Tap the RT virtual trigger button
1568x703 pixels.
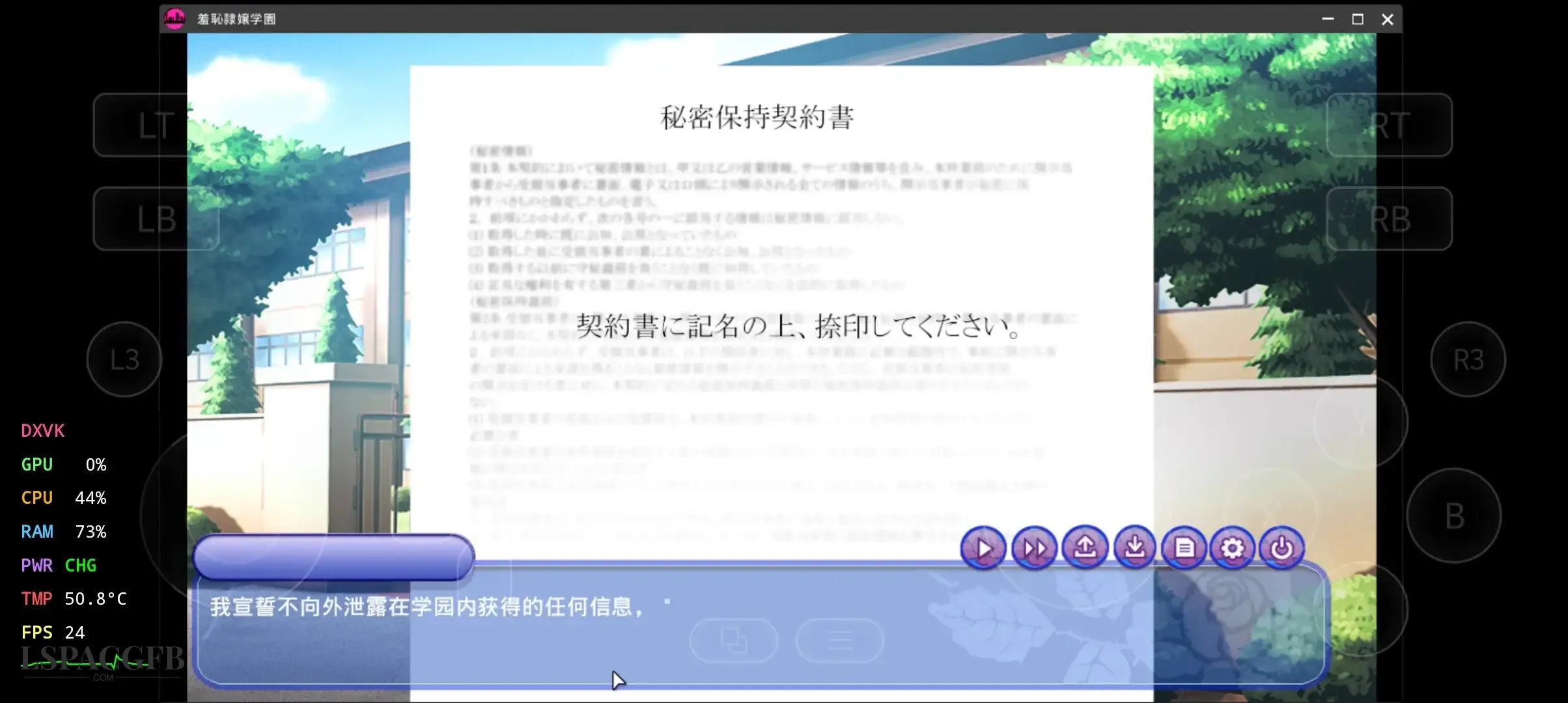(x=1389, y=125)
